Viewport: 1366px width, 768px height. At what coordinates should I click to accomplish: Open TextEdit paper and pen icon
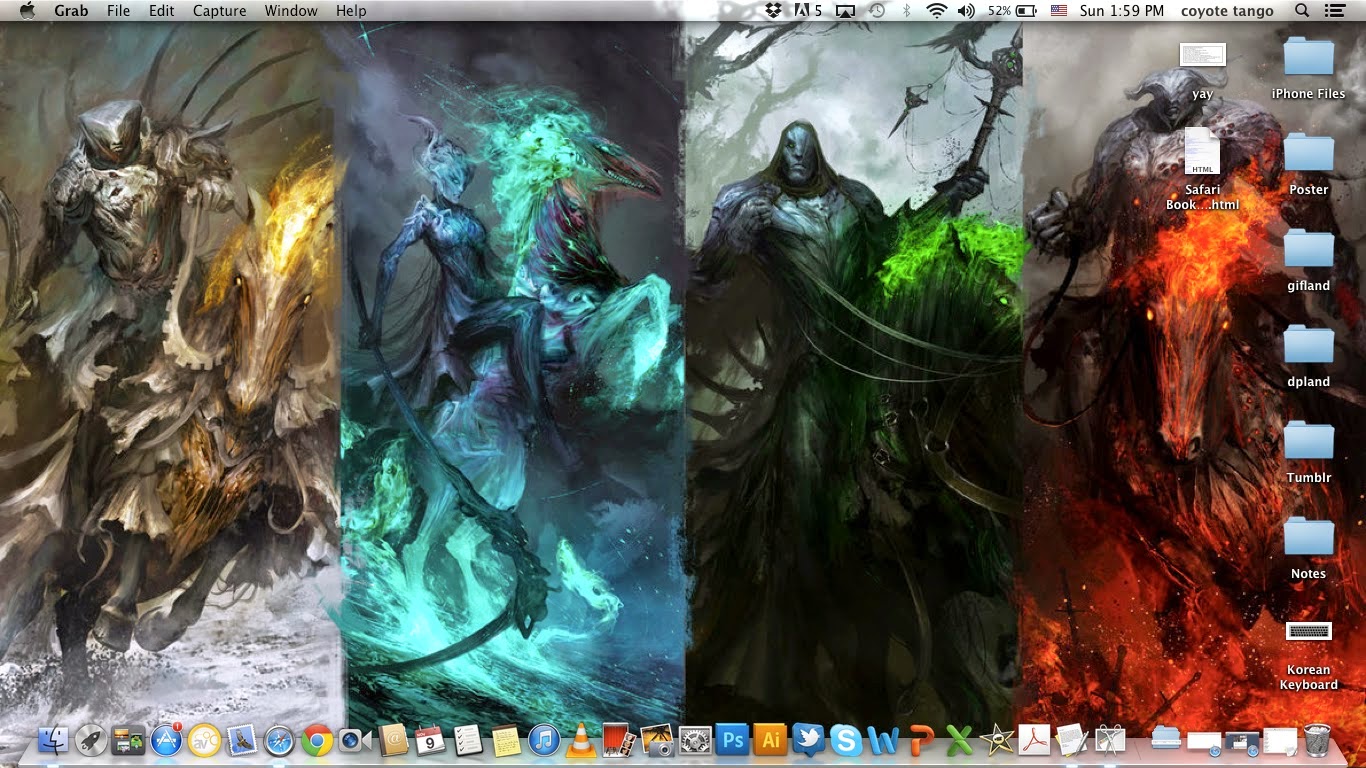(x=1072, y=740)
